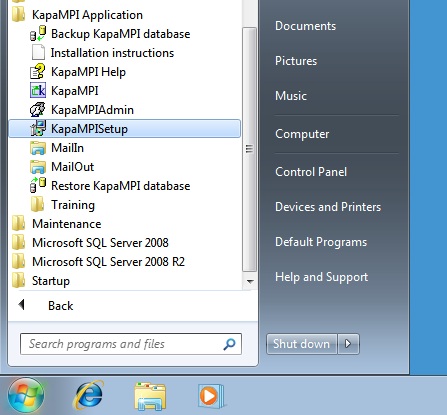Viewport: 447px width, 415px height.
Task: Go Back to the main Start menu
Action: click(x=60, y=305)
